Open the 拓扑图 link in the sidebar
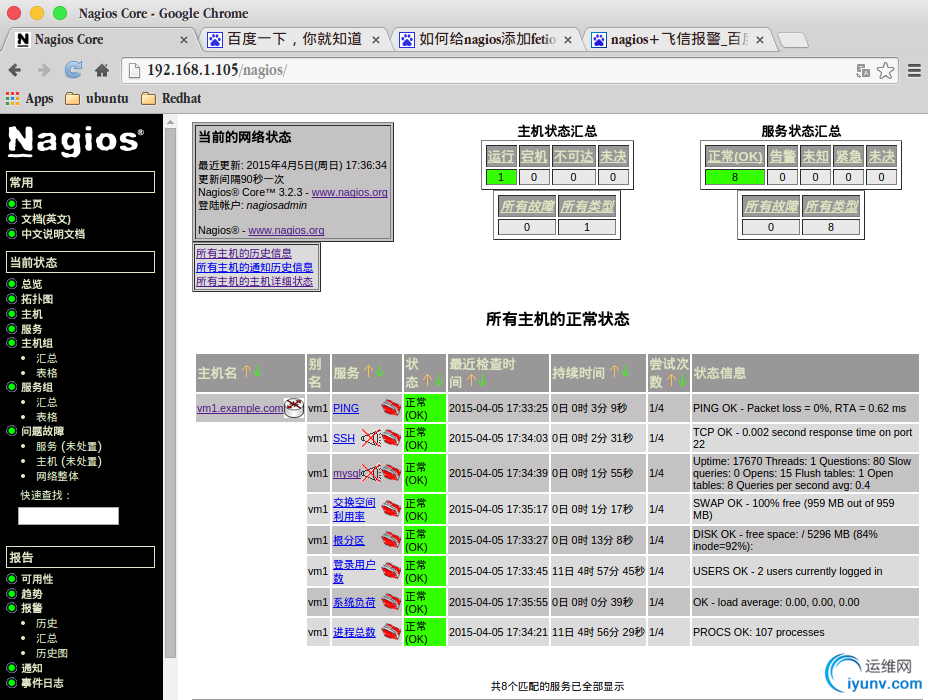Image resolution: width=928 pixels, height=700 pixels. pyautogui.click(x=37, y=299)
